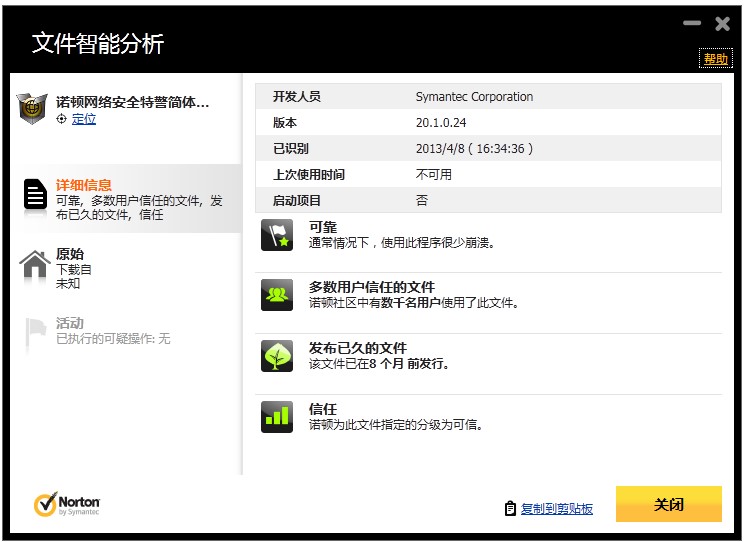745x542 pixels.
Task: Click the house icon for 原始
Action: pyautogui.click(x=35, y=263)
